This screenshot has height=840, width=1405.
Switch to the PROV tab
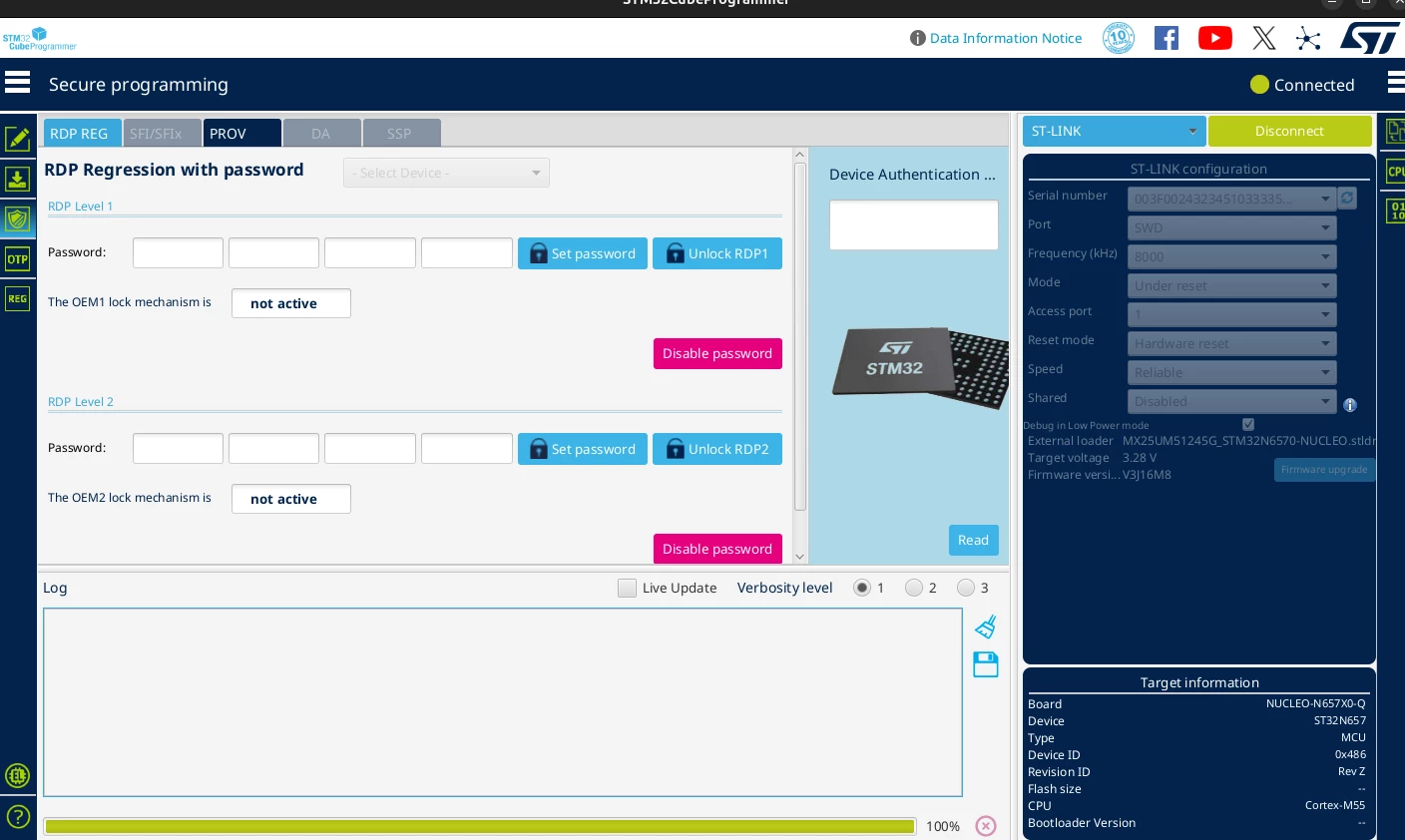(242, 134)
